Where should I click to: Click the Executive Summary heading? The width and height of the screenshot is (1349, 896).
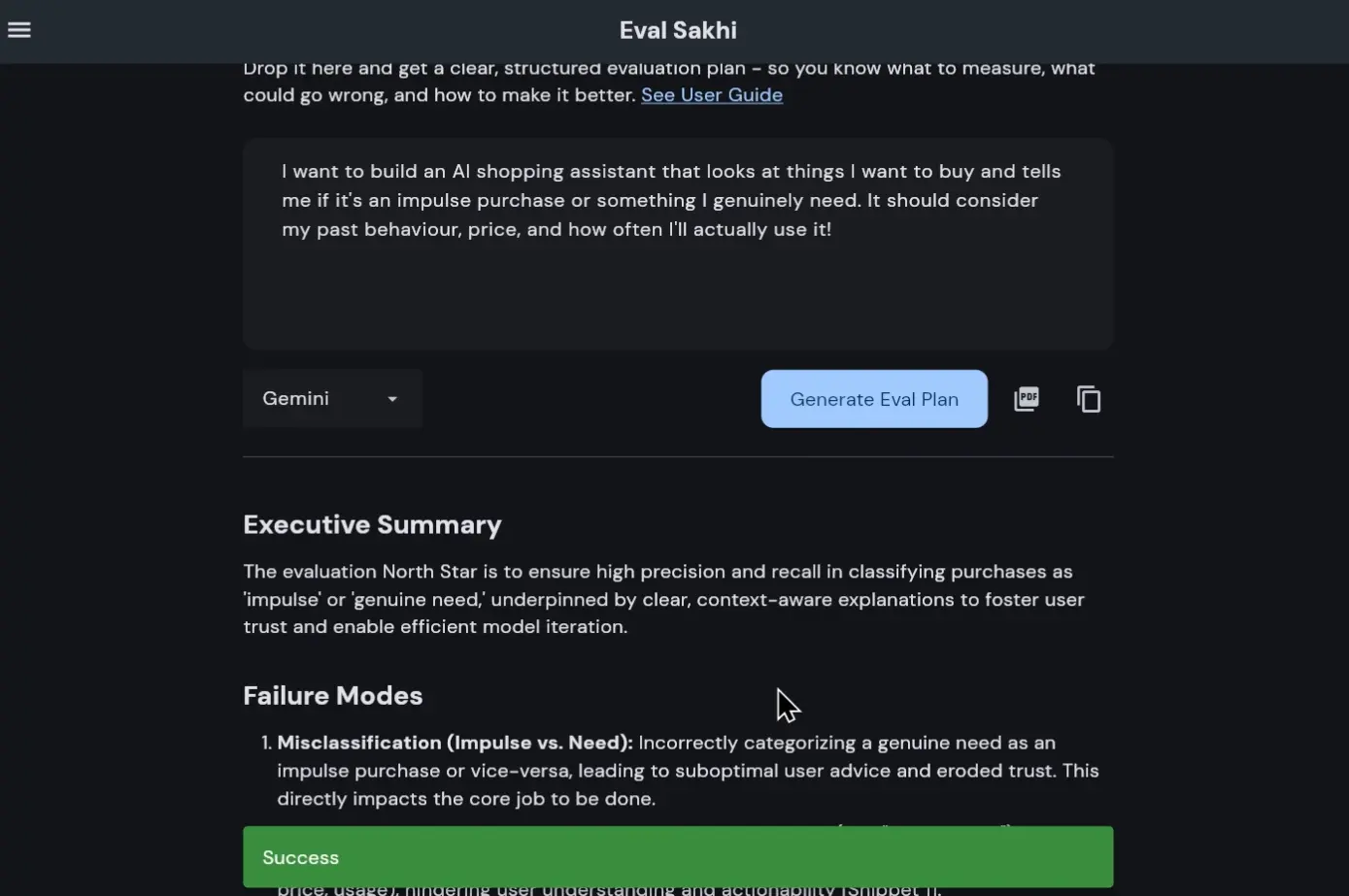point(372,524)
